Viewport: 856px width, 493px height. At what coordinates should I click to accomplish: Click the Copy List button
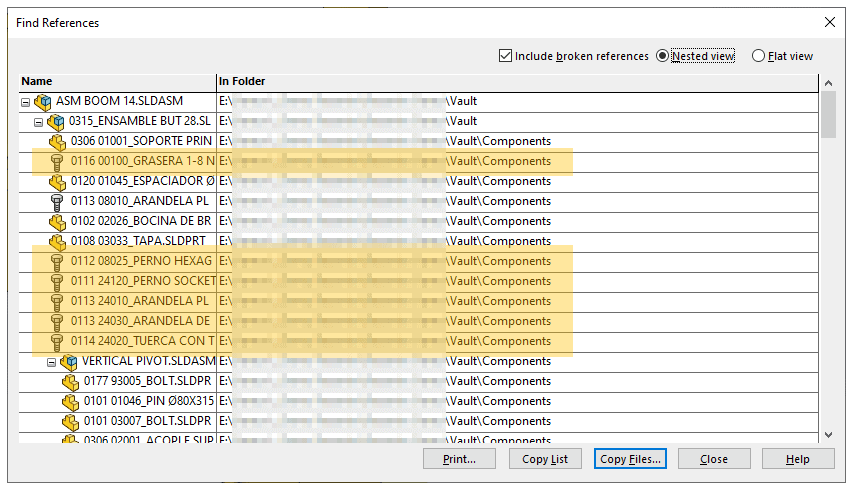545,459
